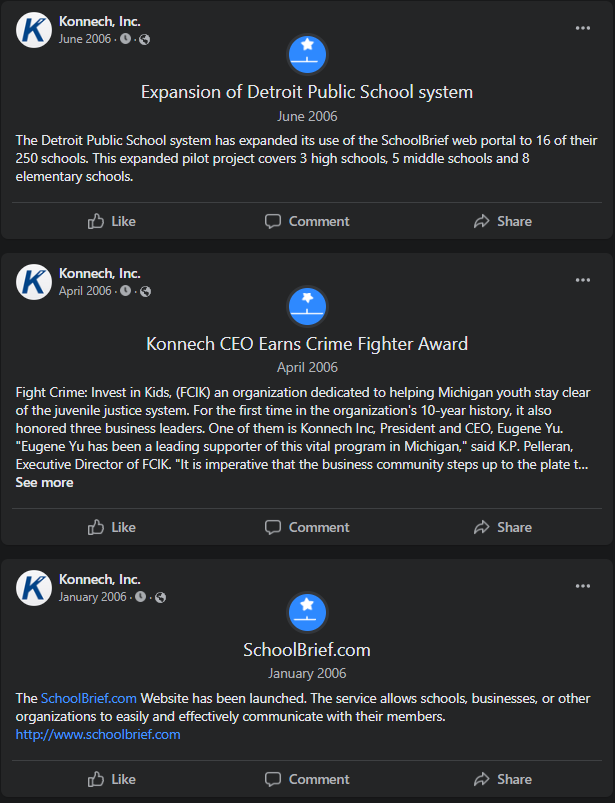
Task: Like the Konnech CEO Crime Fighter Award post
Action: (111, 527)
